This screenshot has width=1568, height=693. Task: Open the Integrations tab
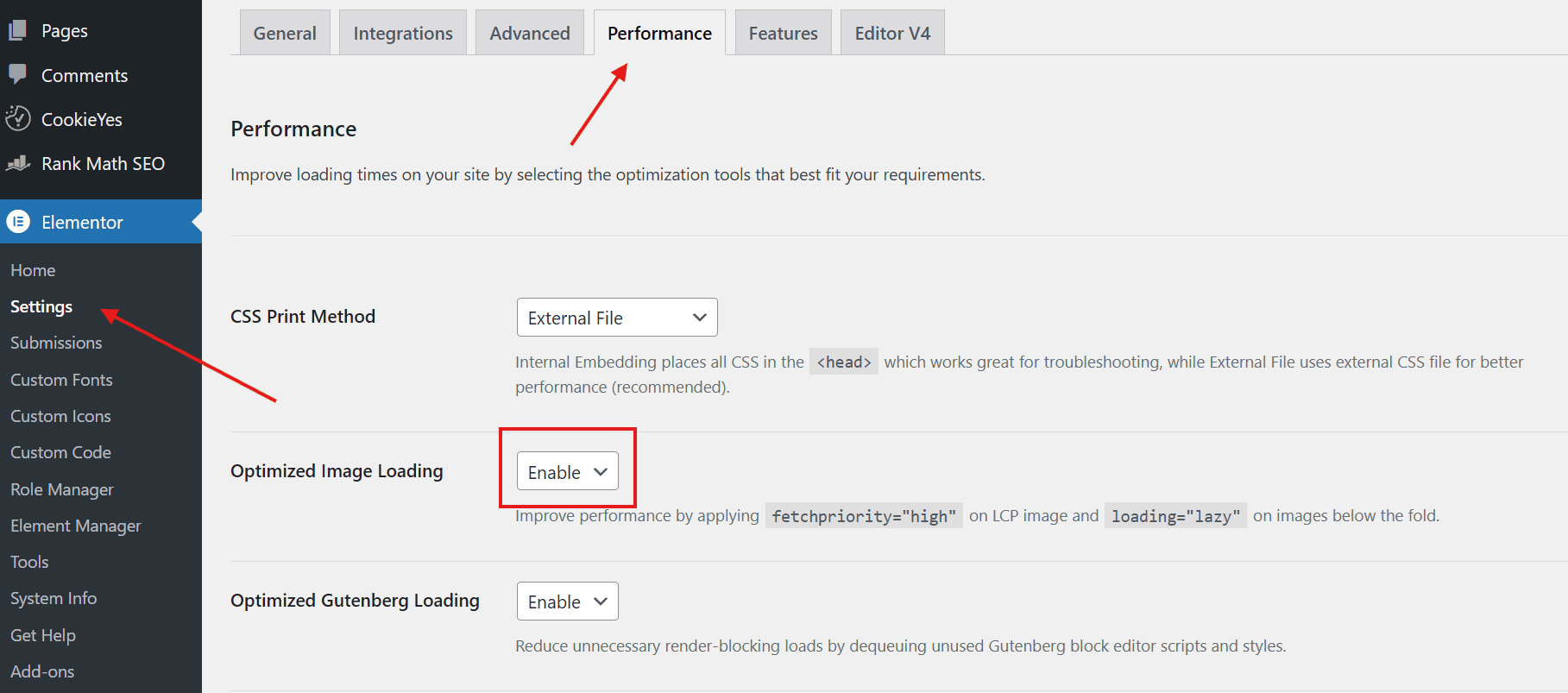(403, 33)
